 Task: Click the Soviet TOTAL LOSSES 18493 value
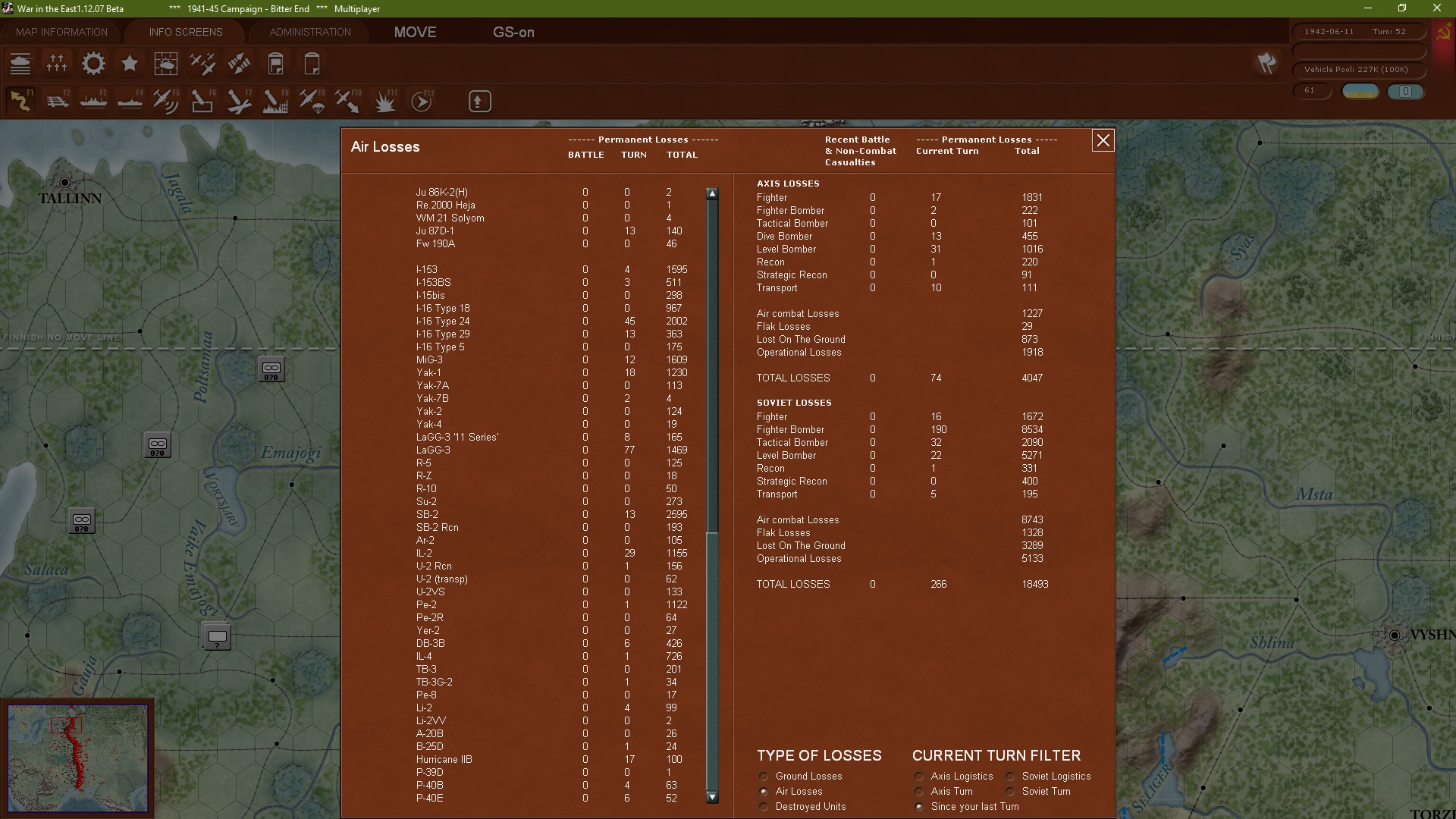(x=1035, y=585)
